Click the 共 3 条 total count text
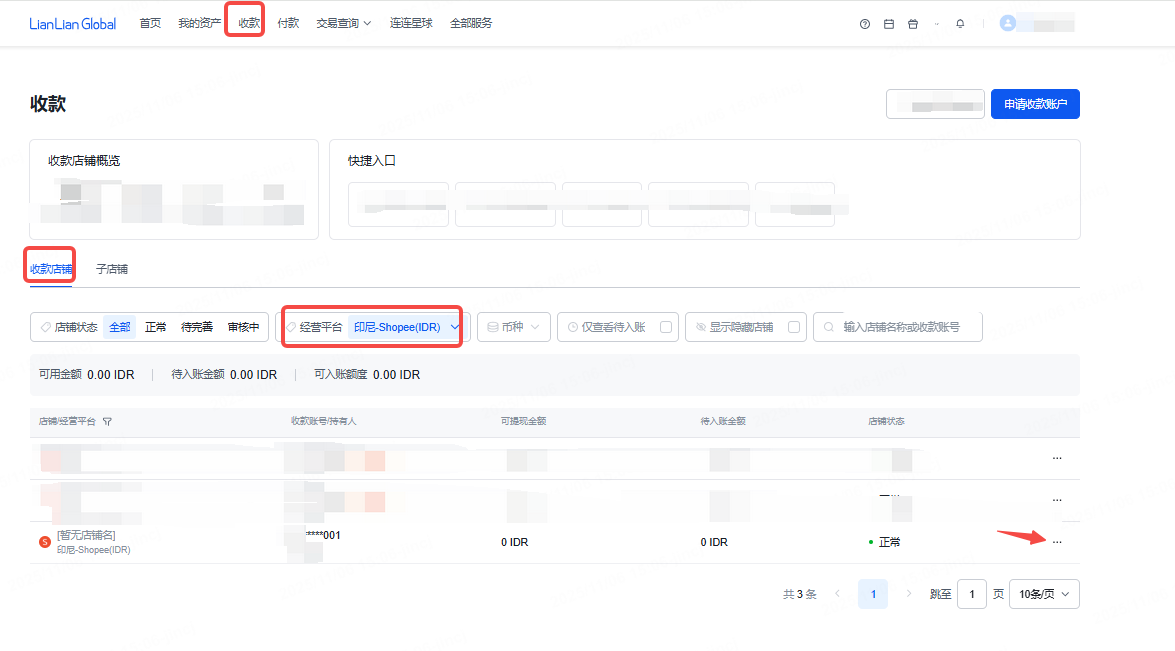 [800, 594]
